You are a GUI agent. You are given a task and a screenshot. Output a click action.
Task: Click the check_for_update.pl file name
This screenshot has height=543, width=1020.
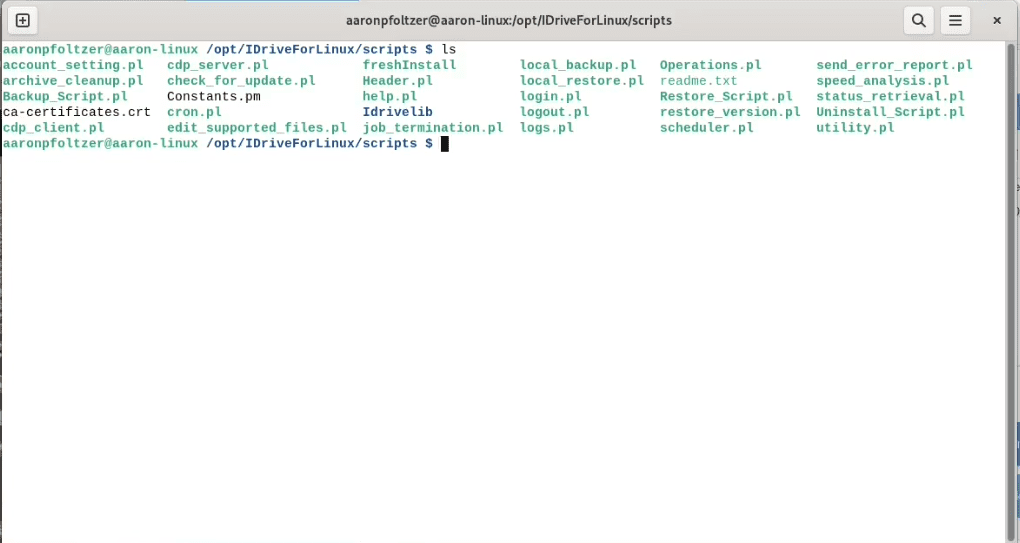[x=241, y=81]
